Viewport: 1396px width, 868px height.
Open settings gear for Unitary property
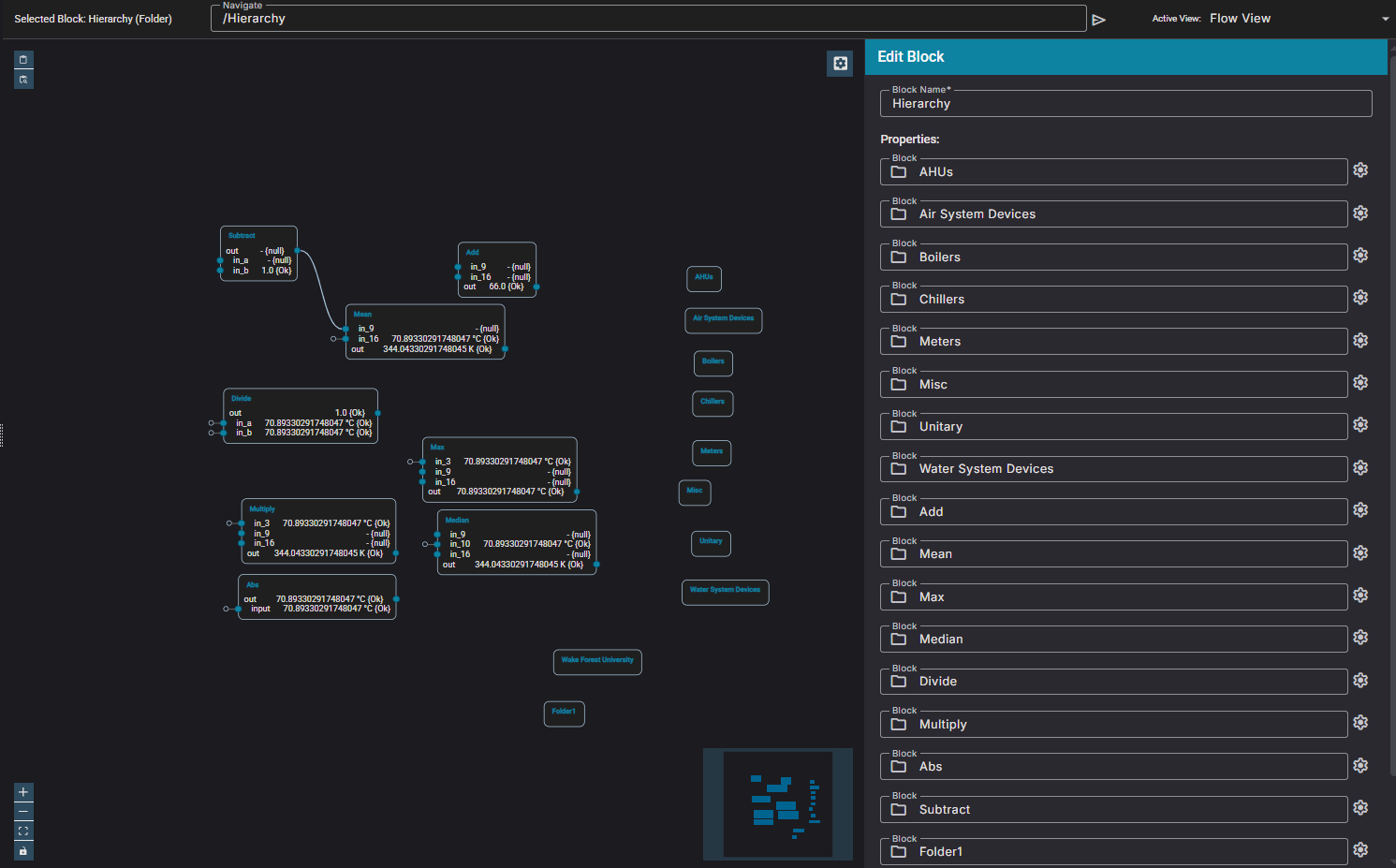(1360, 425)
